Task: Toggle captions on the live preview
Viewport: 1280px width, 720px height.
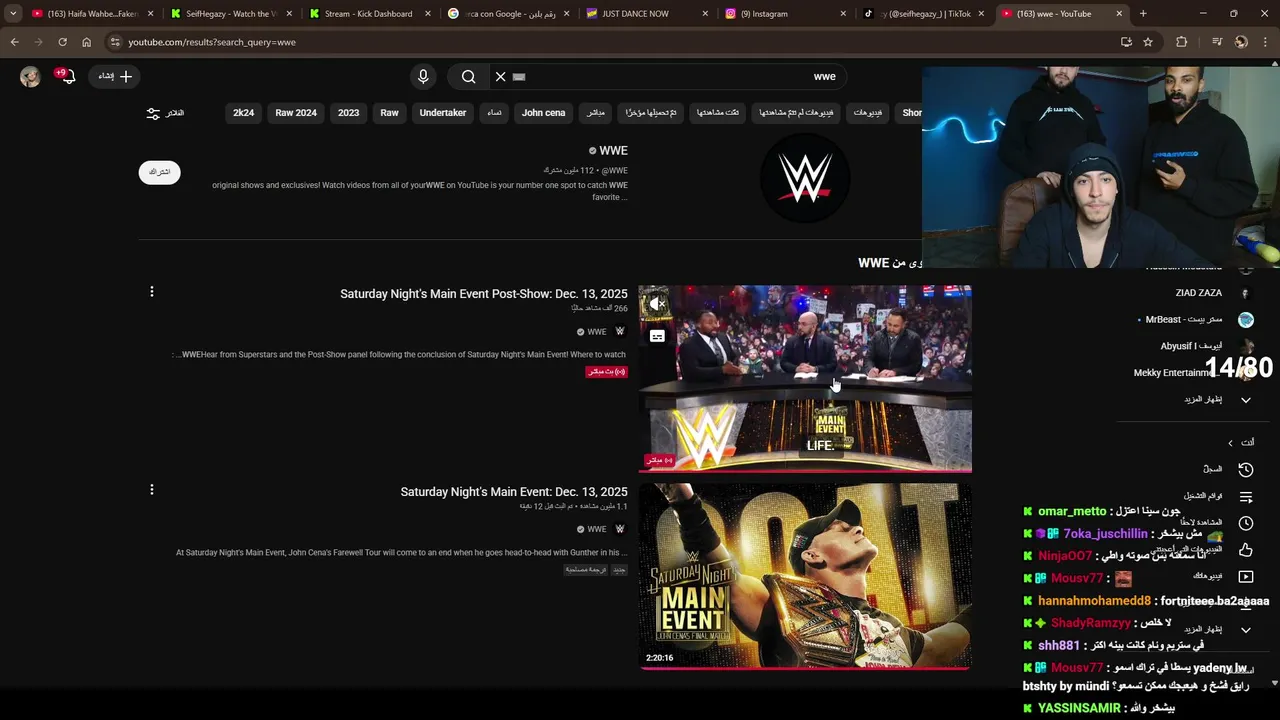Action: (657, 336)
